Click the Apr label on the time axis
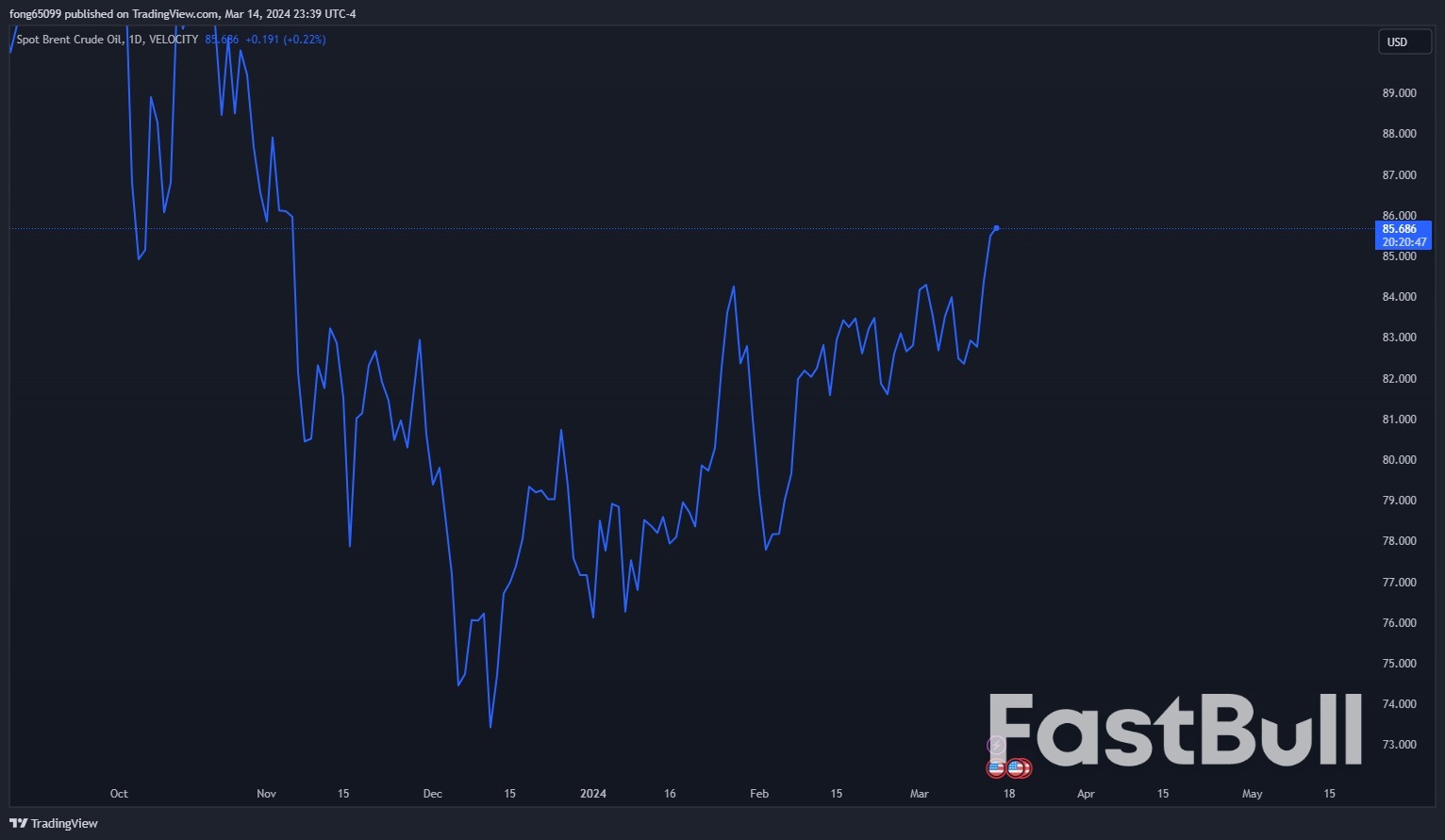Screen dimensions: 1445x840 tap(1086, 794)
